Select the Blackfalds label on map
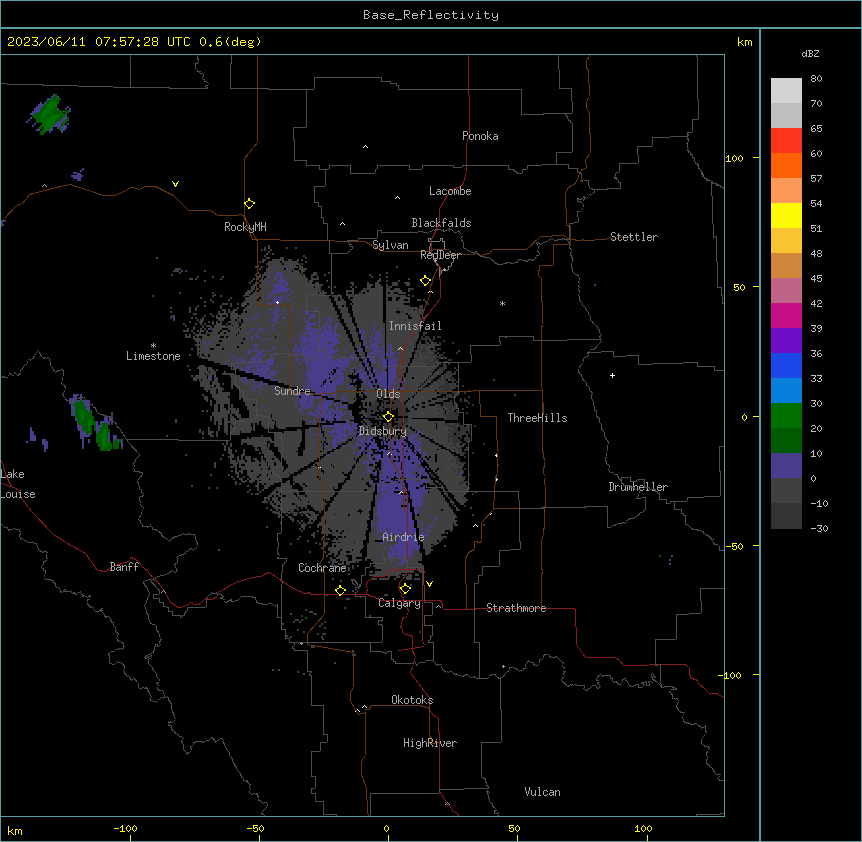The width and height of the screenshot is (862, 842). [441, 223]
